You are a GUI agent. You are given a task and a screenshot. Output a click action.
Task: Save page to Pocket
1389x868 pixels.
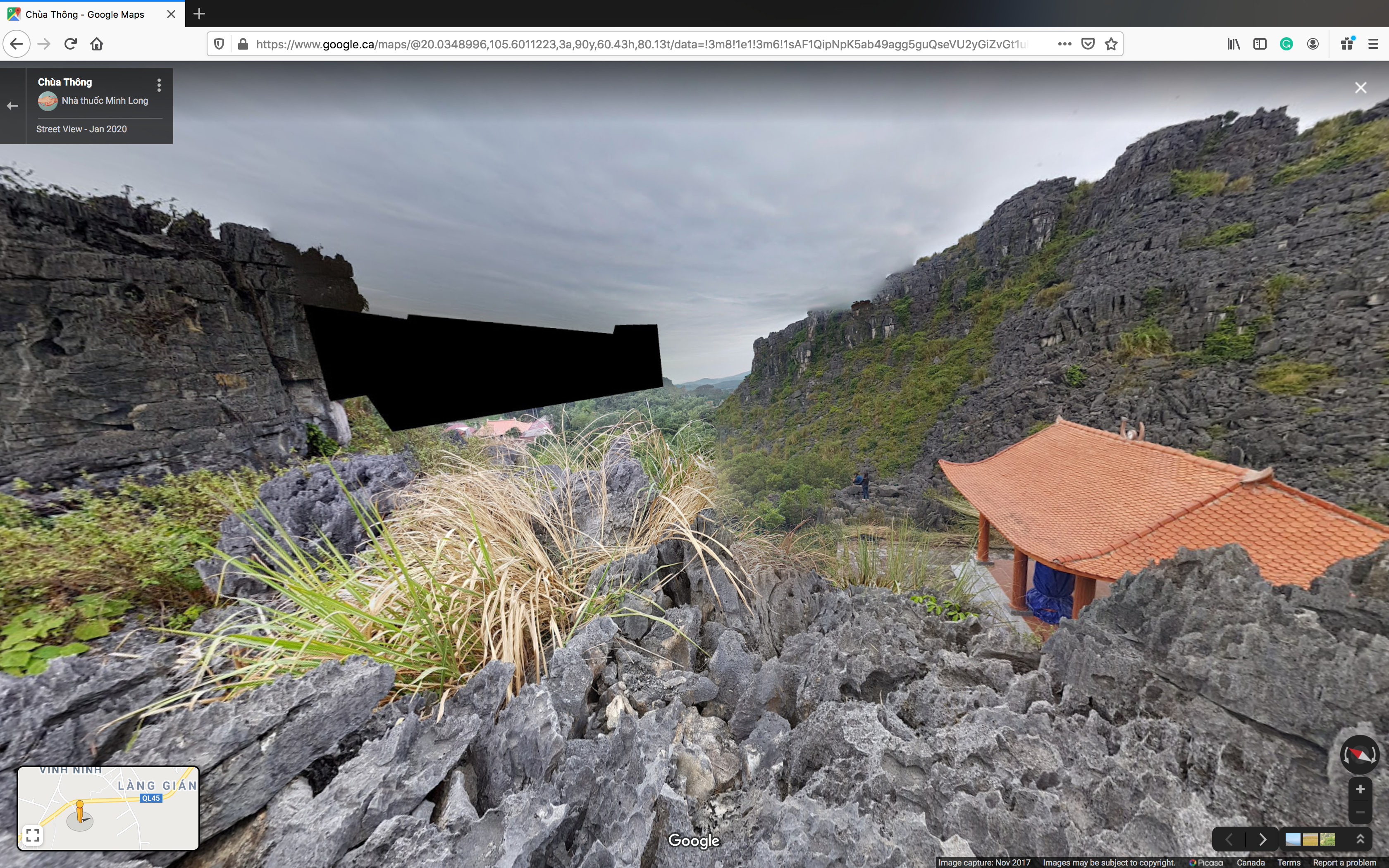[x=1088, y=44]
